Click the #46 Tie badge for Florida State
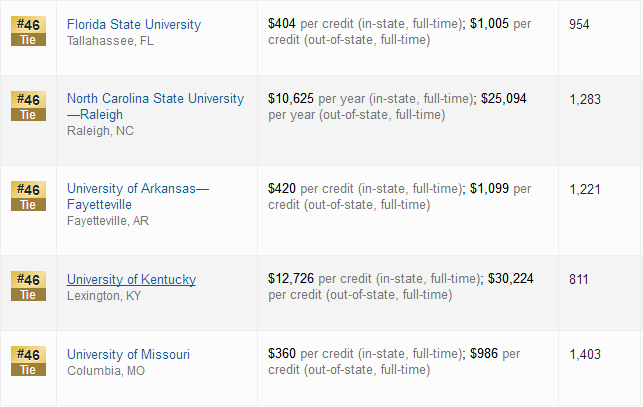 (x=28, y=31)
